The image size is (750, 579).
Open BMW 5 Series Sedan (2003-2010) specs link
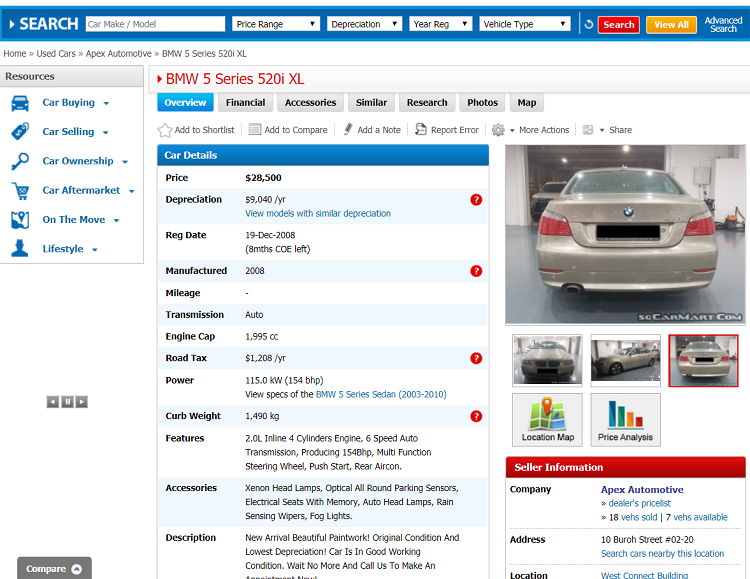click(x=381, y=394)
